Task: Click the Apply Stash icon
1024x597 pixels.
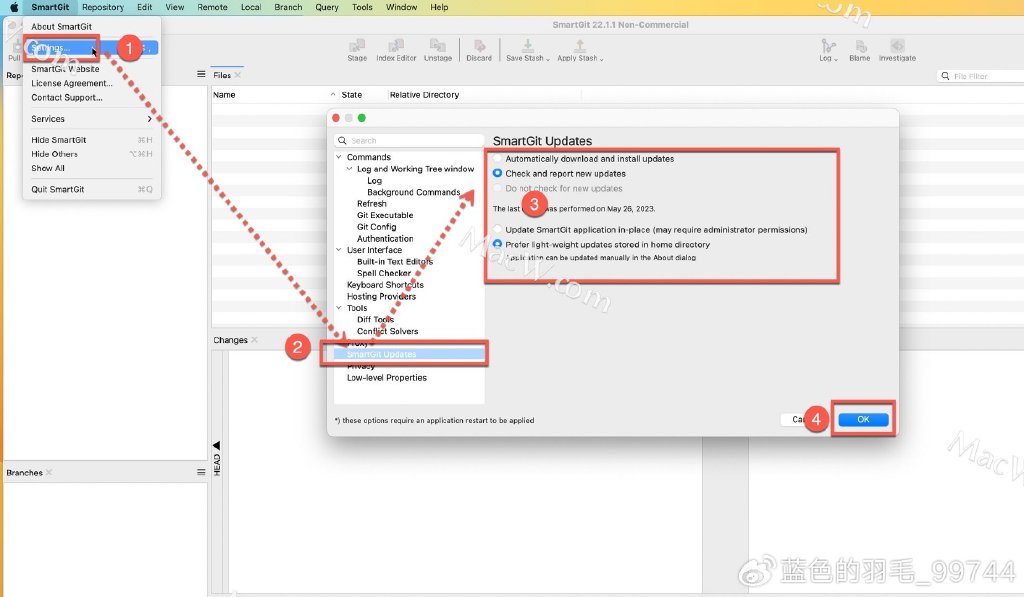Action: coord(579,46)
